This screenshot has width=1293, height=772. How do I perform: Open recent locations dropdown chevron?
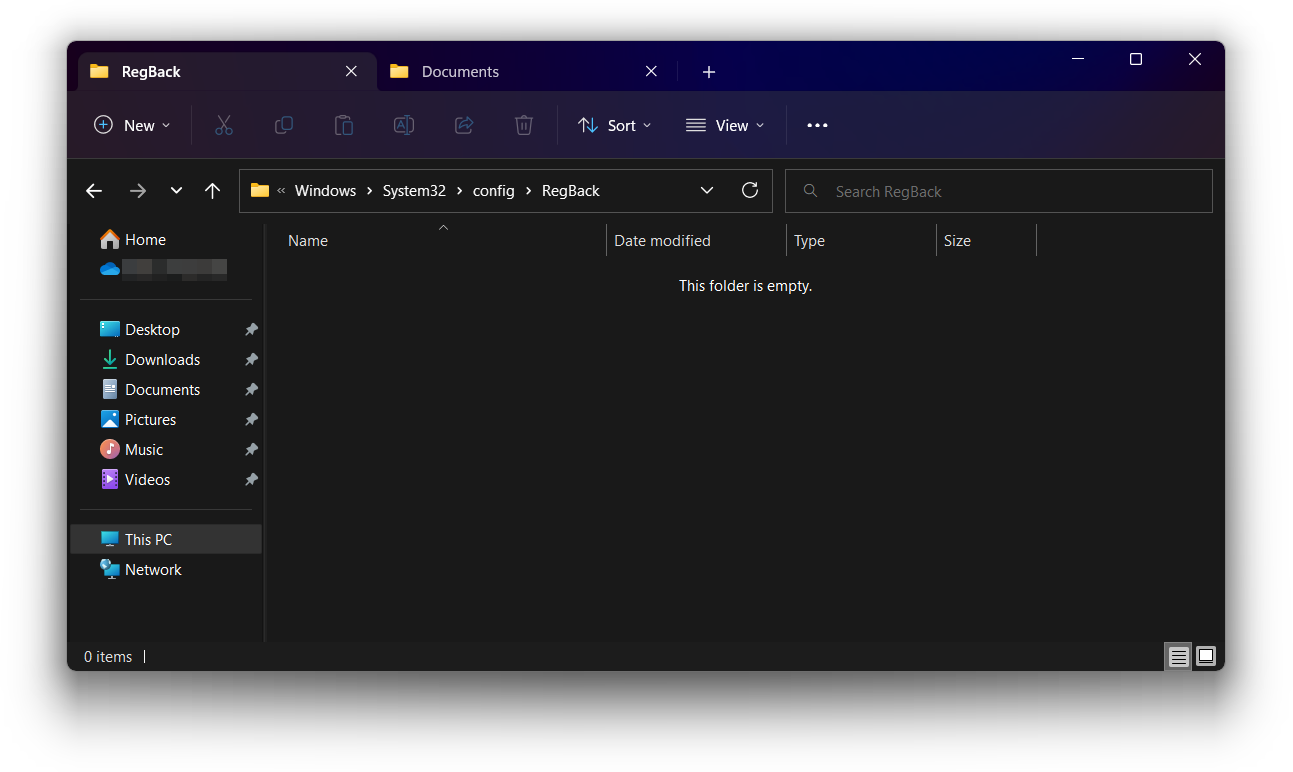(176, 191)
